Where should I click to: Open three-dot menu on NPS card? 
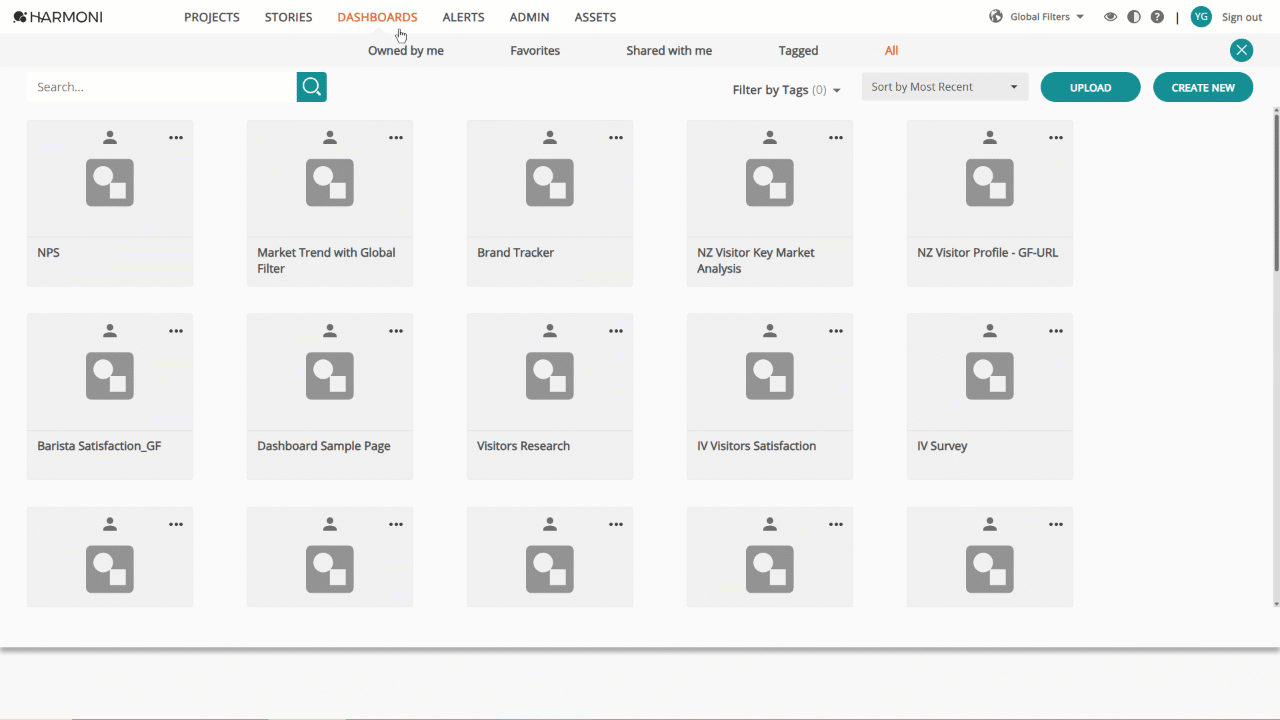(176, 138)
